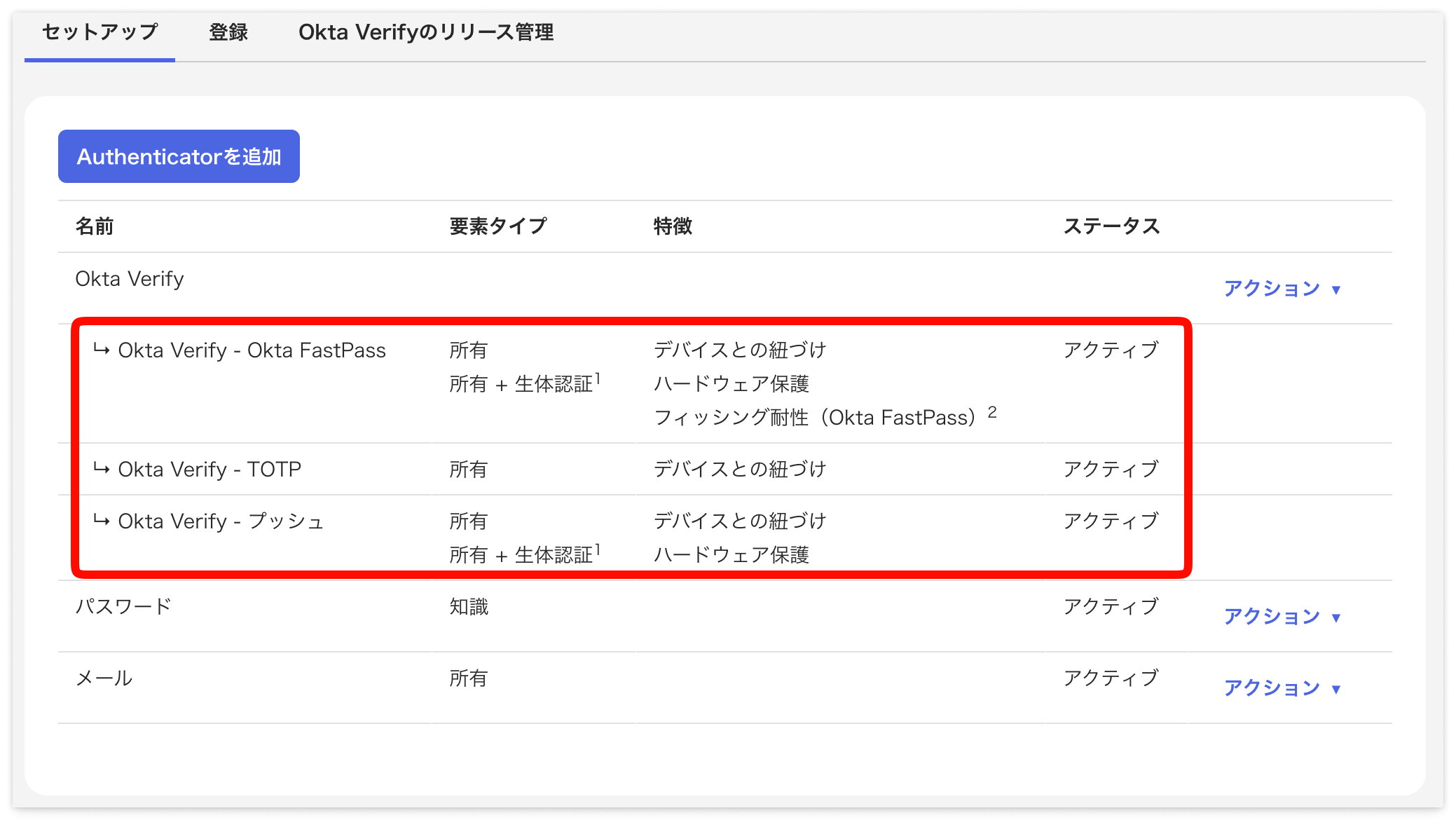Viewport: 1456px width, 820px height.
Task: Click the アクティブ status of プッシュ
Action: click(x=1111, y=521)
